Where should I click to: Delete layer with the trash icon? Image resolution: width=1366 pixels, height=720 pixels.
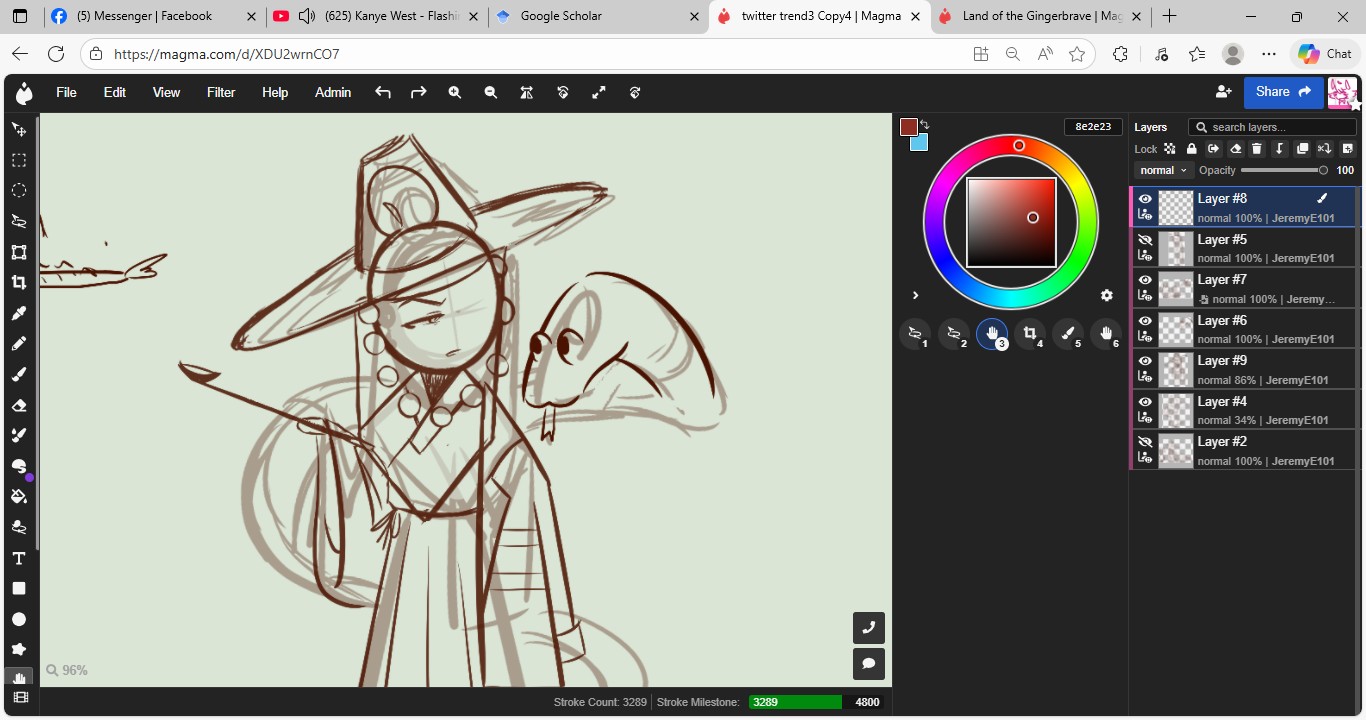coord(1257,149)
